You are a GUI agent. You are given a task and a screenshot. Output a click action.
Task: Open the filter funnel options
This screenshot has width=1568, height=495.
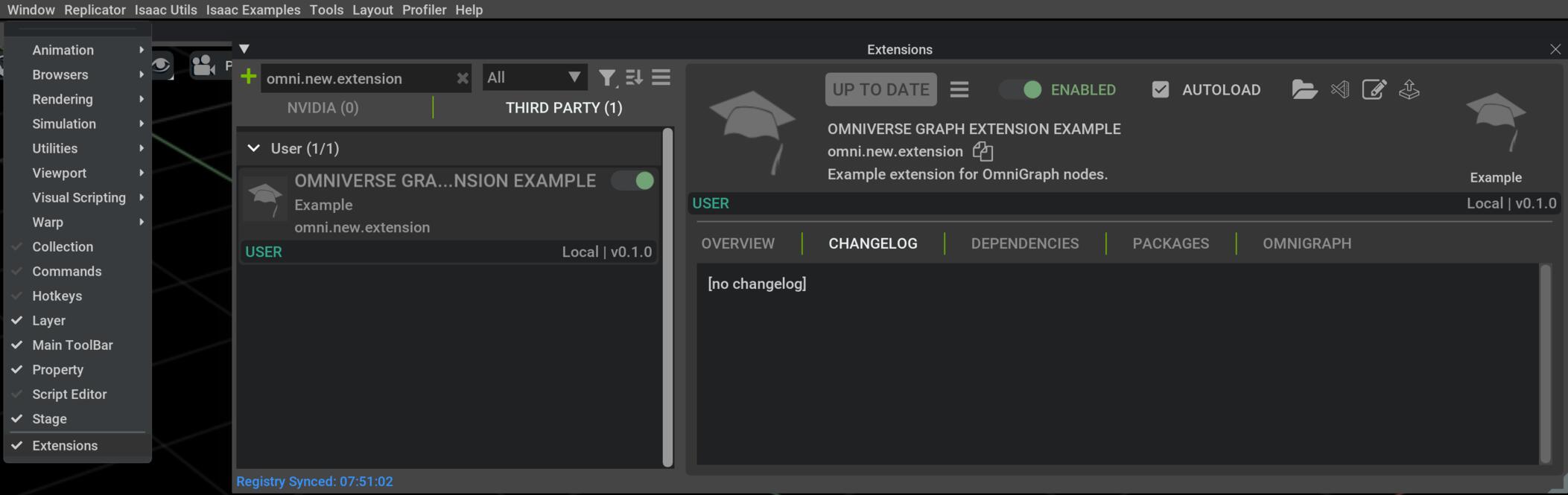point(607,77)
